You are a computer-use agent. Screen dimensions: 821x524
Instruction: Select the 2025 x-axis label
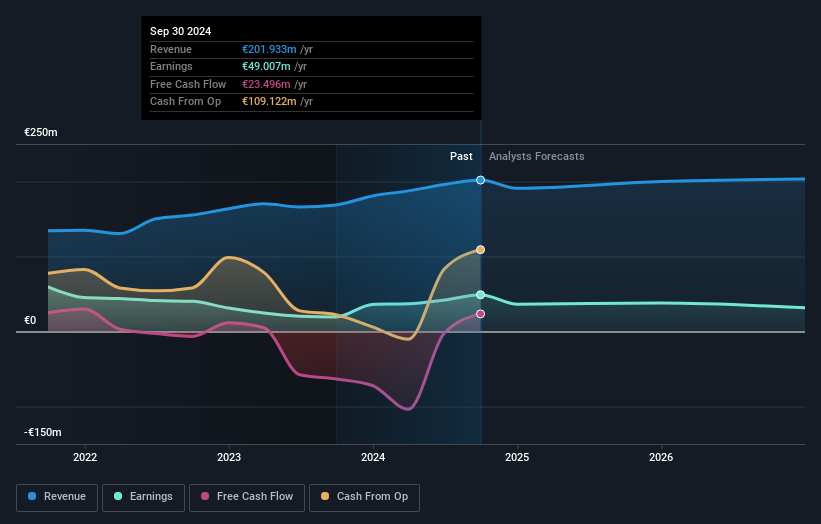coord(517,458)
